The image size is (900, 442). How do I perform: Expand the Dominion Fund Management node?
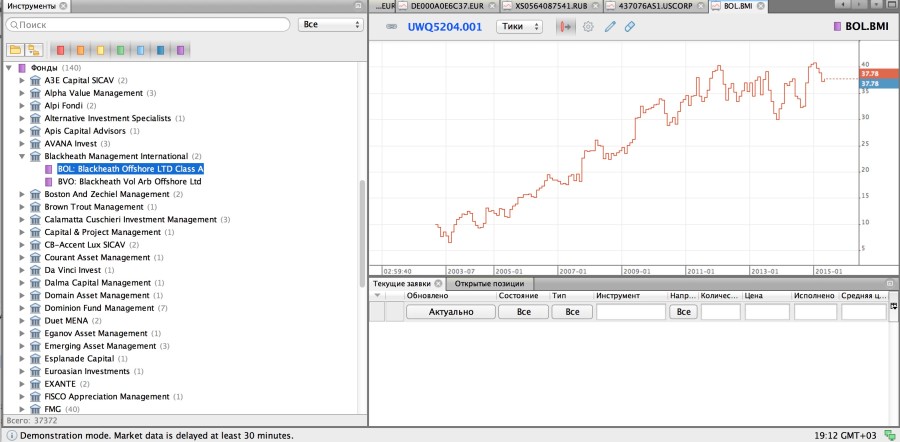point(22,308)
